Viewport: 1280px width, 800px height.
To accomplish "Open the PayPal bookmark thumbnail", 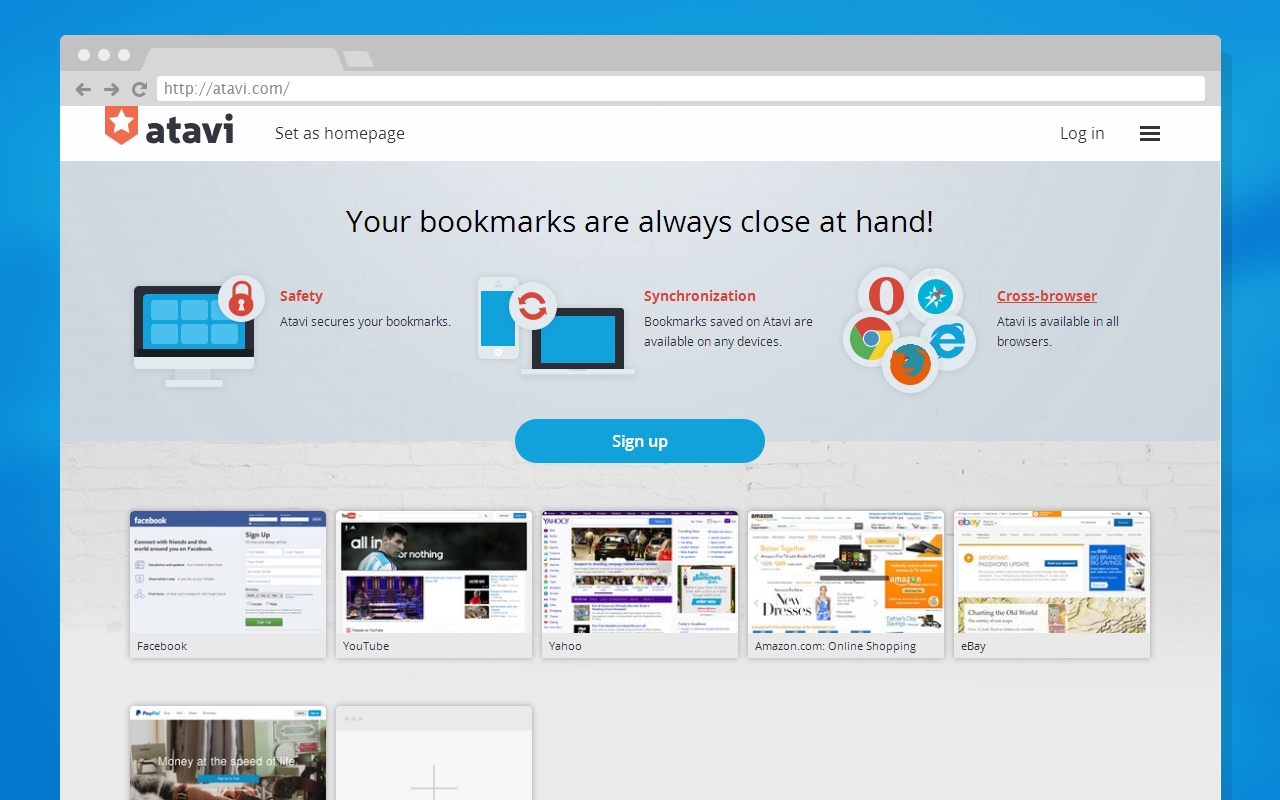I will pyautogui.click(x=228, y=753).
